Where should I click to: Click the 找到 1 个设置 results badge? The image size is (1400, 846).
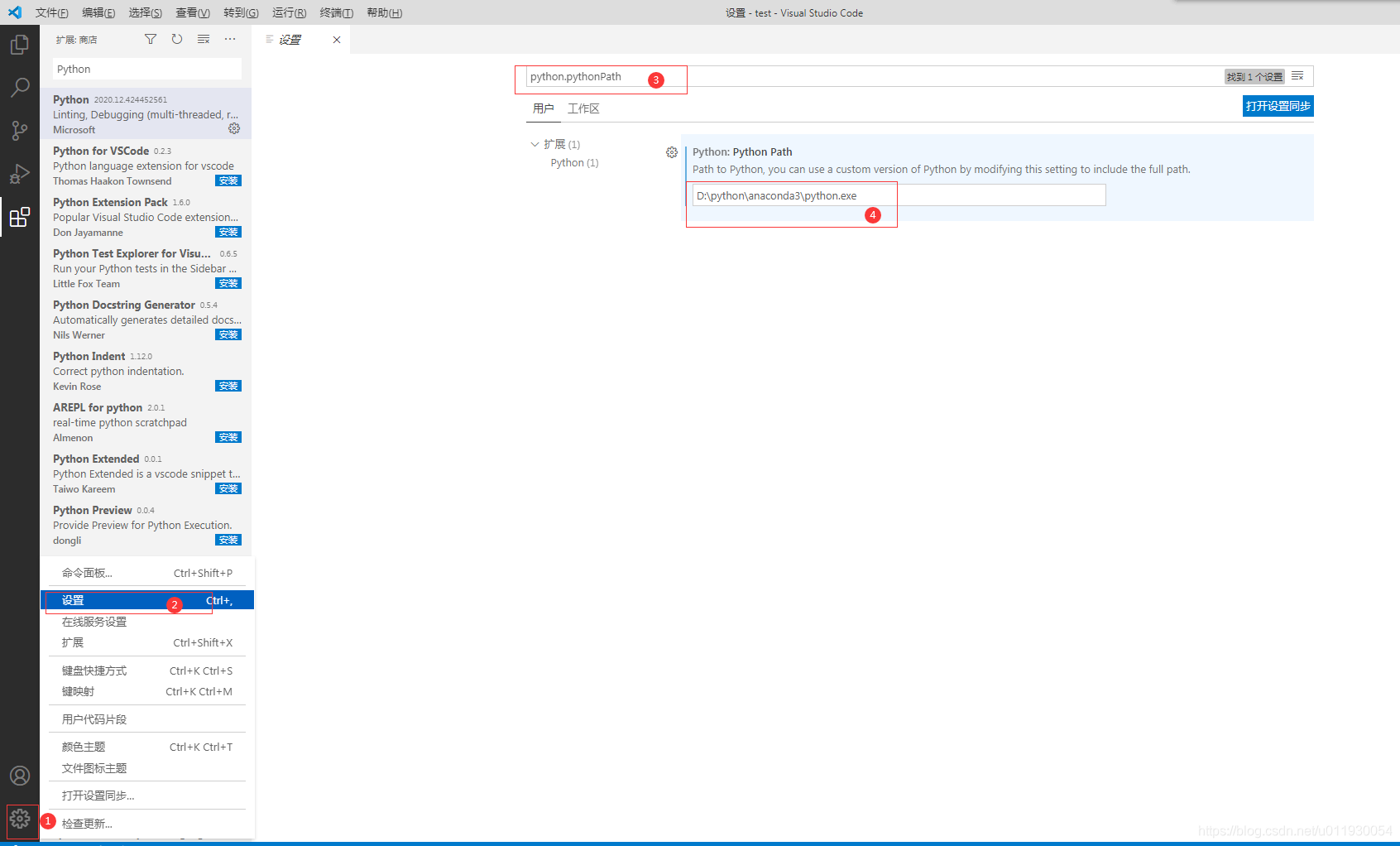point(1254,76)
